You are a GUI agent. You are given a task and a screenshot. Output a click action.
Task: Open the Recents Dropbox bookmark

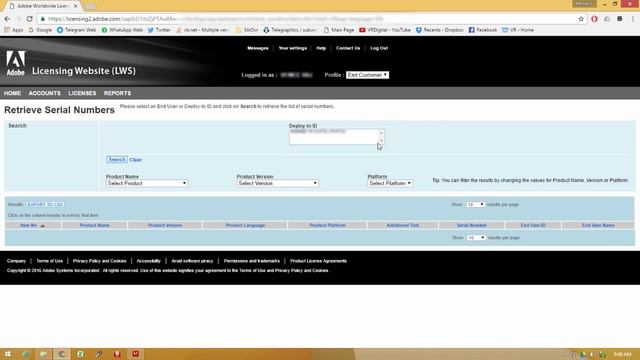[x=440, y=30]
